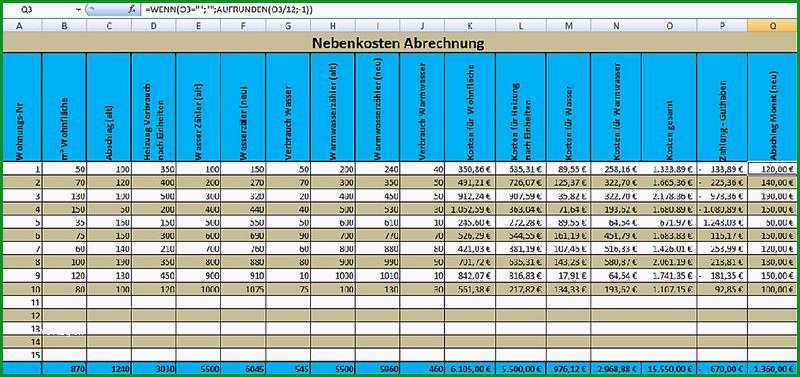Click the Abschlag Monat (neu) header cell
The image size is (800, 377).
point(772,107)
